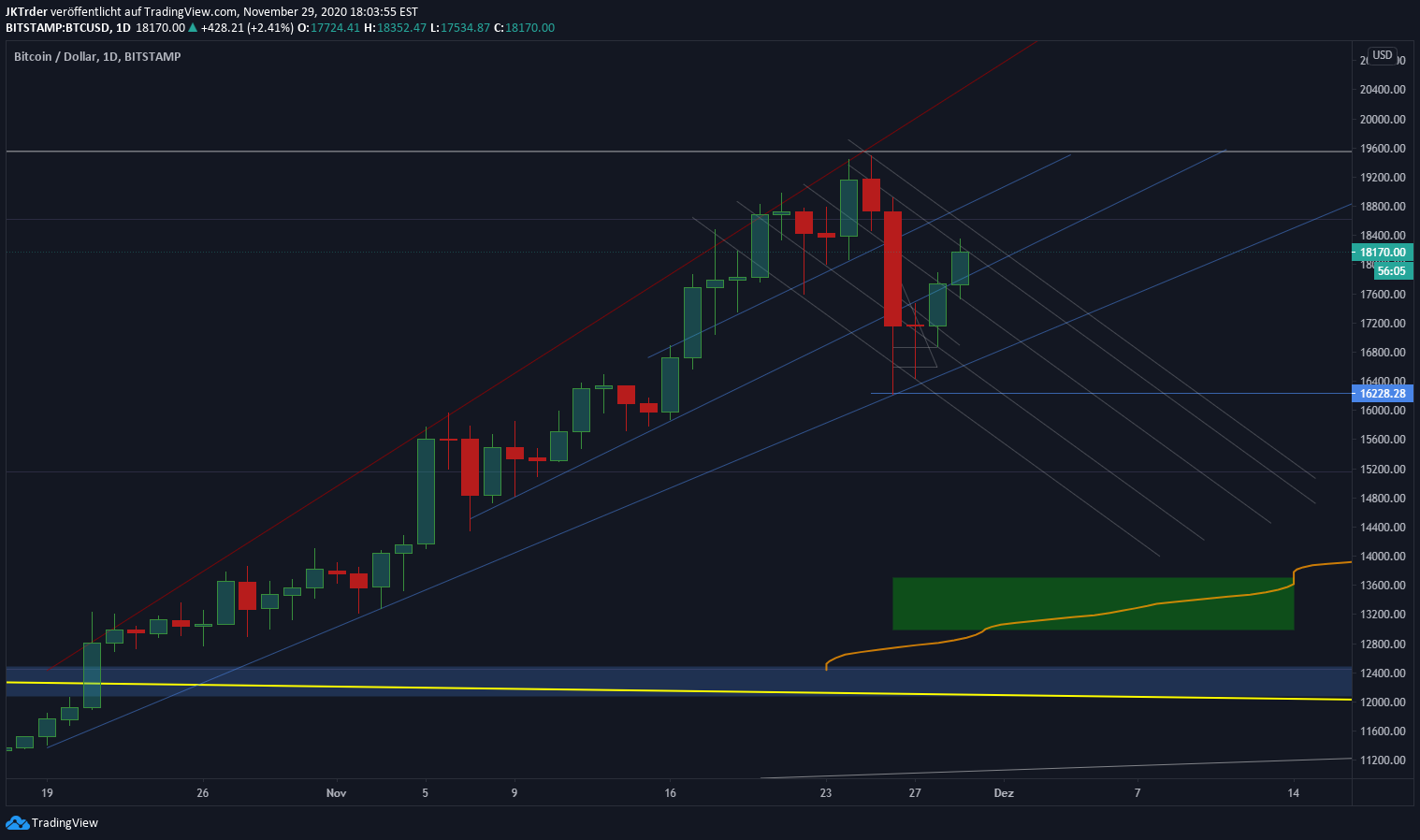
Task: Click the 18800.00 price axis label
Action: pyautogui.click(x=1383, y=207)
